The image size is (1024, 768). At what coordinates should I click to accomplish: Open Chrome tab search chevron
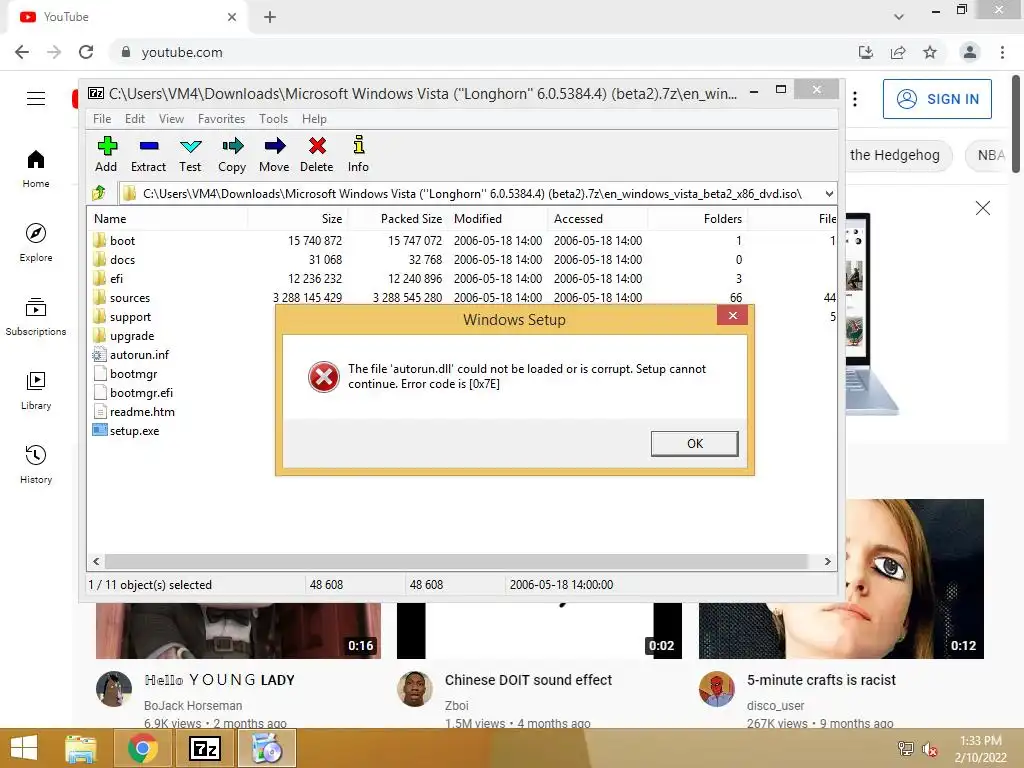pos(899,17)
